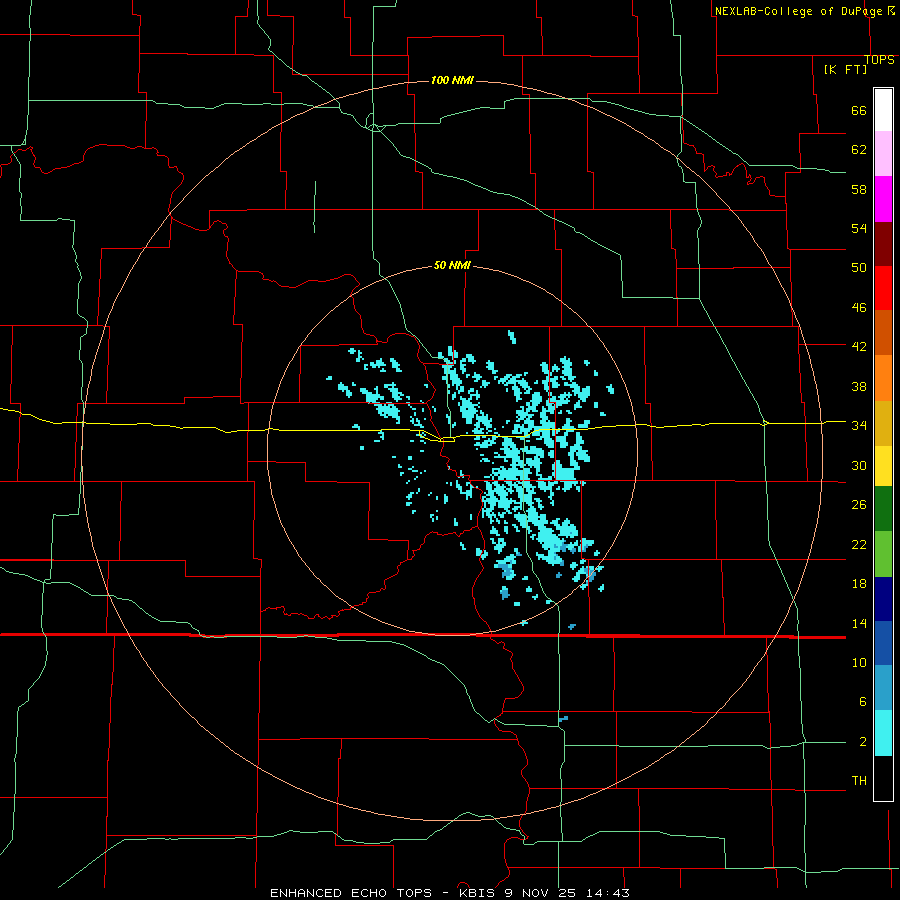The height and width of the screenshot is (900, 900).
Task: Click the legend value 46
Action: pos(859,308)
